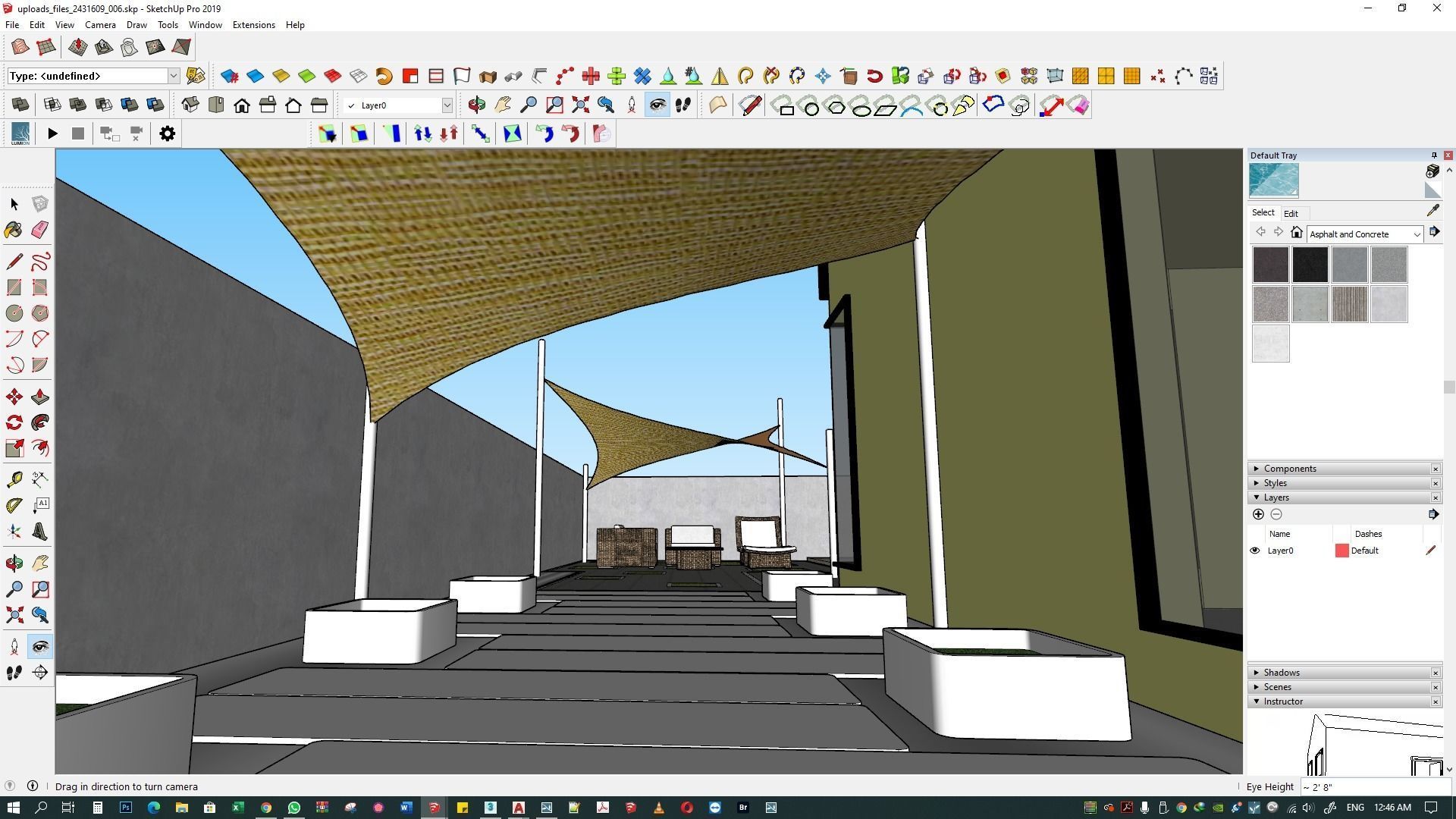Activate the Tape Measure tool
Image resolution: width=1456 pixels, height=819 pixels.
14,479
